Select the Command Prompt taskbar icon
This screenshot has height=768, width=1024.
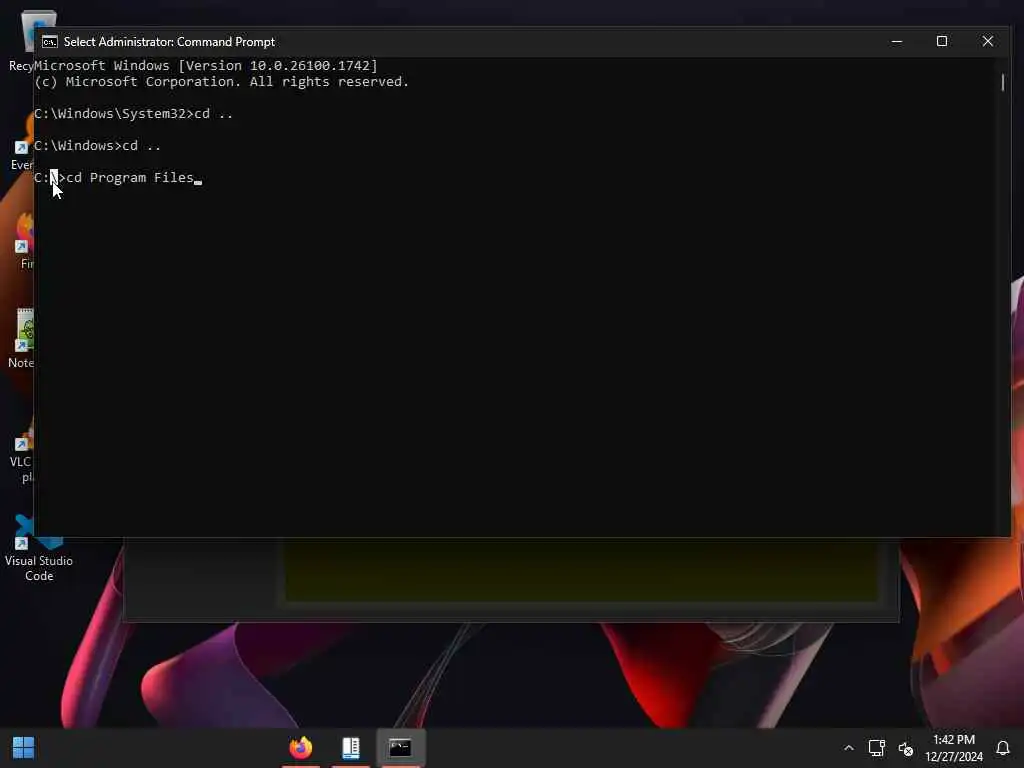400,748
